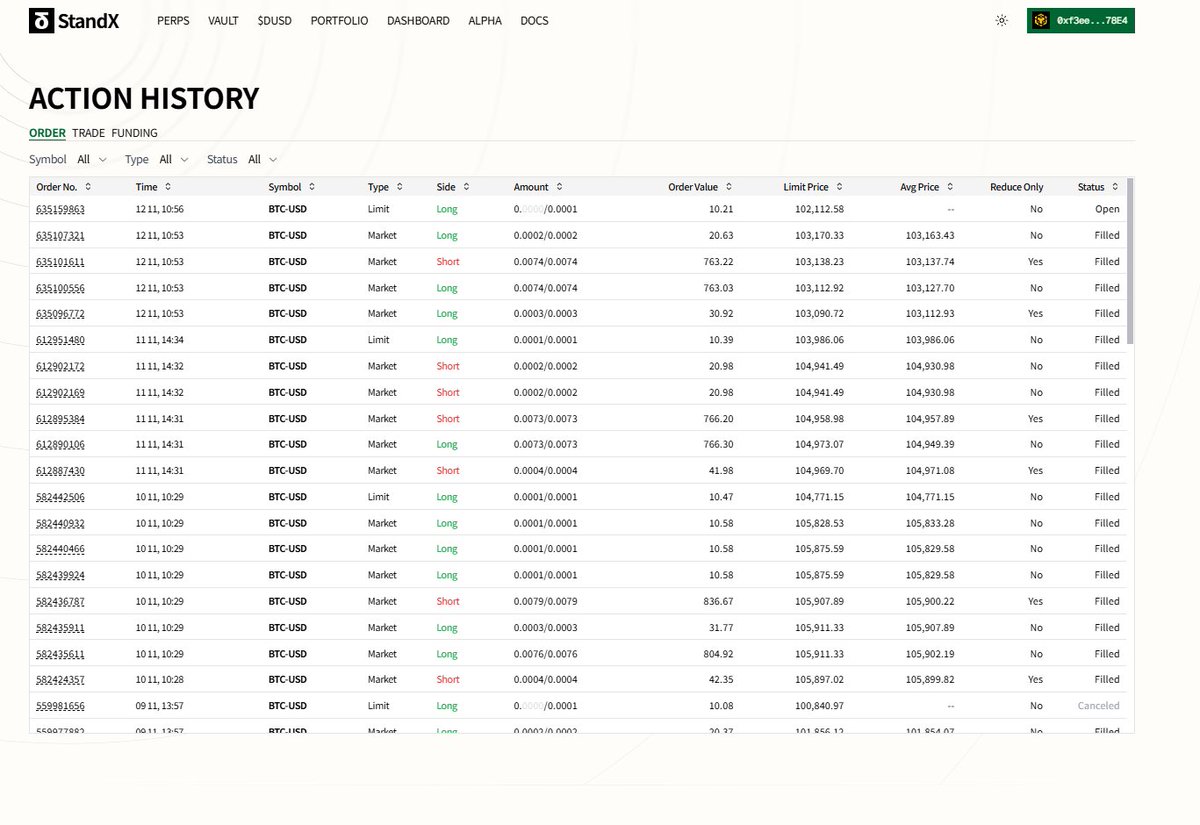
Task: Click avg price 103,163.43
Action: [930, 236]
